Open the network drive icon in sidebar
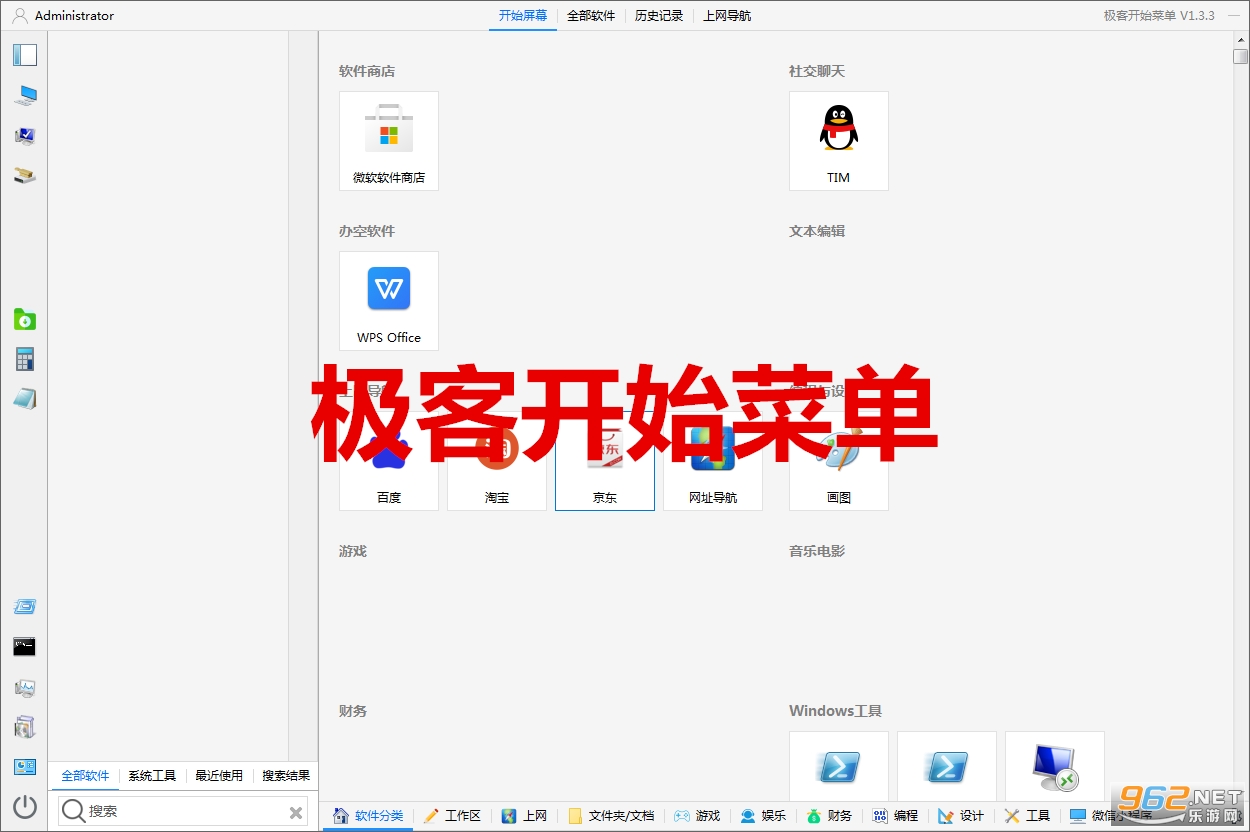The image size is (1250, 832). pos(24,176)
